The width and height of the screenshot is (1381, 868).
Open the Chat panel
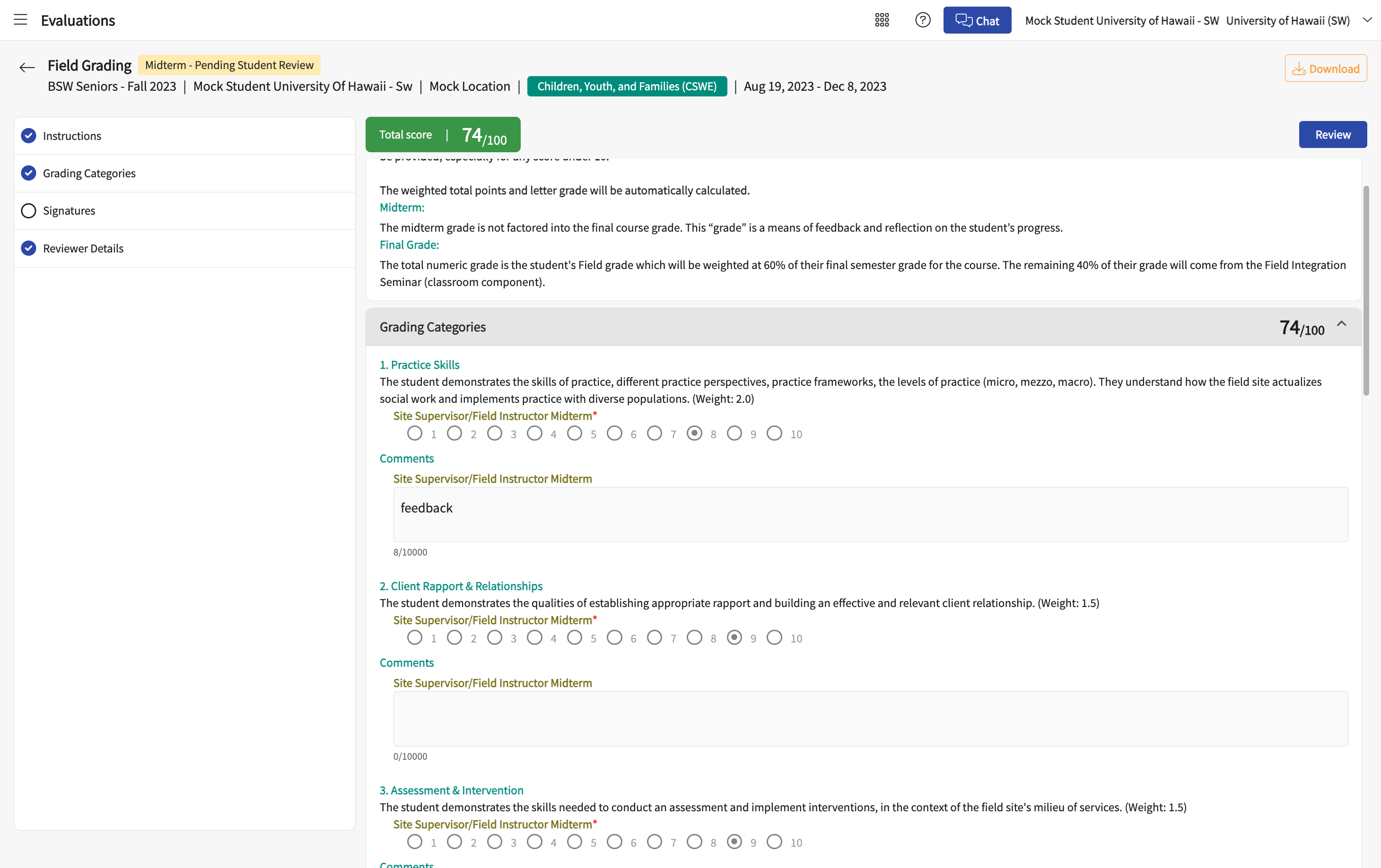point(977,20)
